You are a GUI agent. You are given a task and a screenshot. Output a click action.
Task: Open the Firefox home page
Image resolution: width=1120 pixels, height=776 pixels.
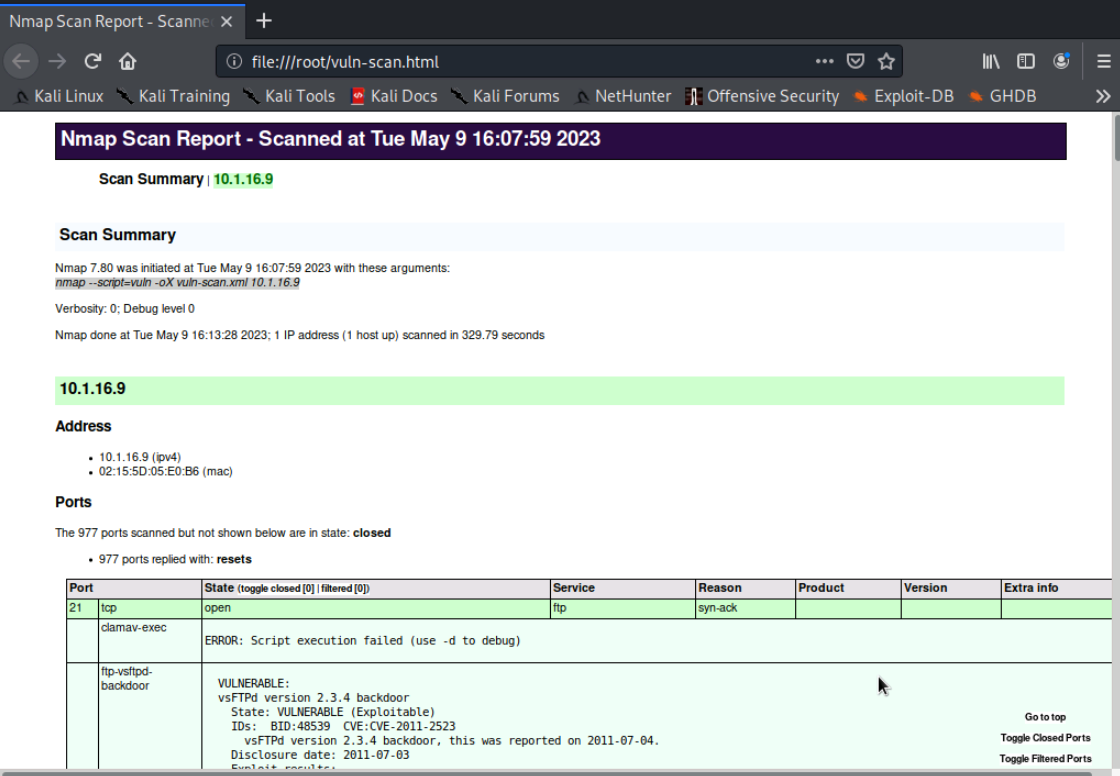(x=128, y=61)
